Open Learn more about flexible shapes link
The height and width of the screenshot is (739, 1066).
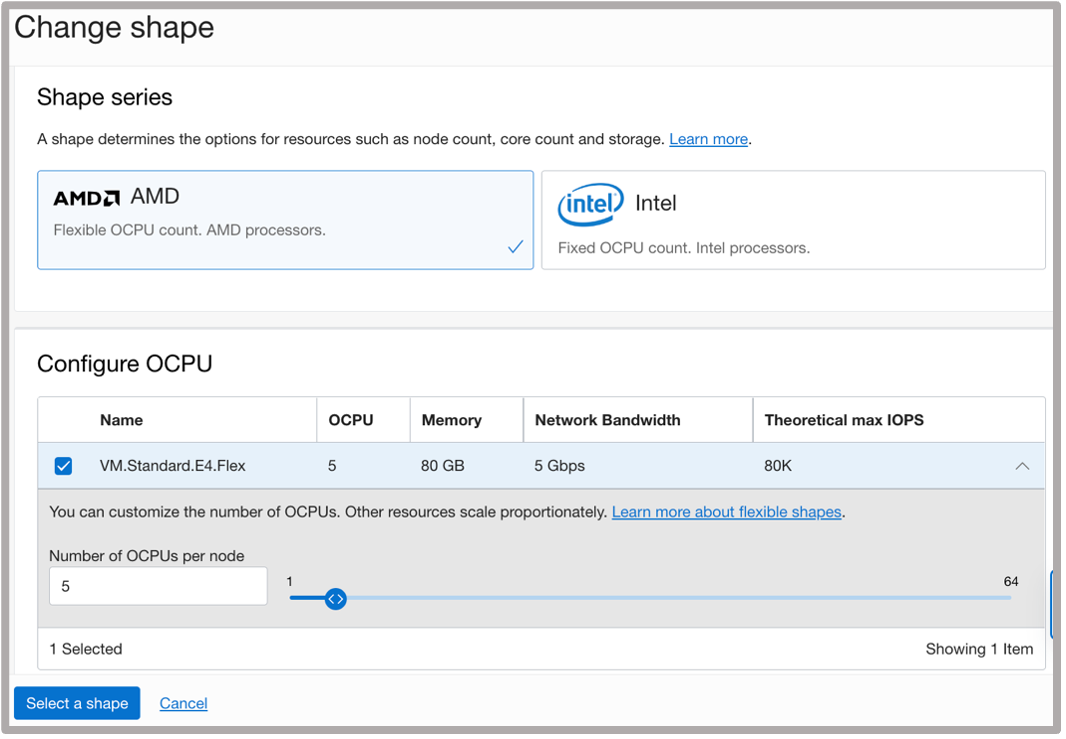pyautogui.click(x=727, y=512)
